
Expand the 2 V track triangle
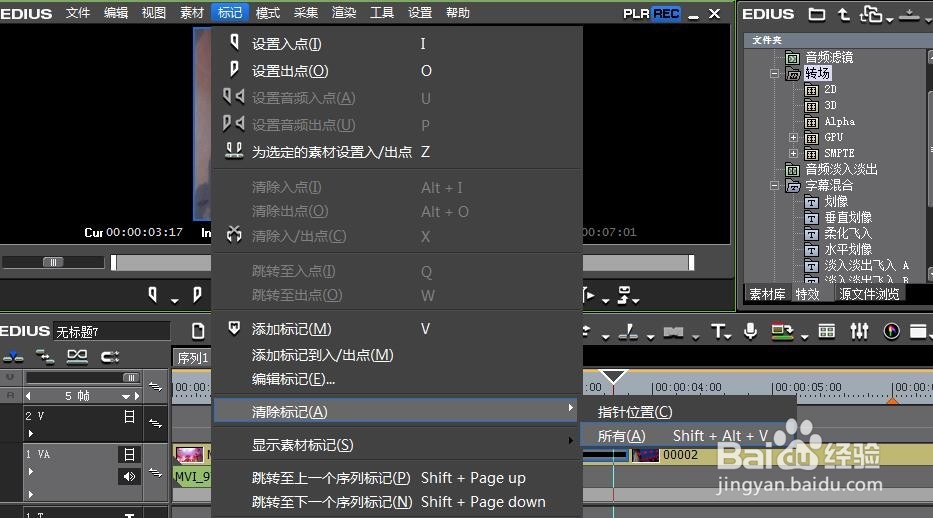click(x=30, y=434)
